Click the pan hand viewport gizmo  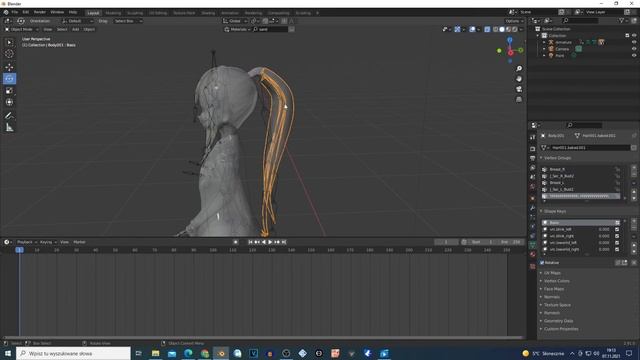coord(519,79)
